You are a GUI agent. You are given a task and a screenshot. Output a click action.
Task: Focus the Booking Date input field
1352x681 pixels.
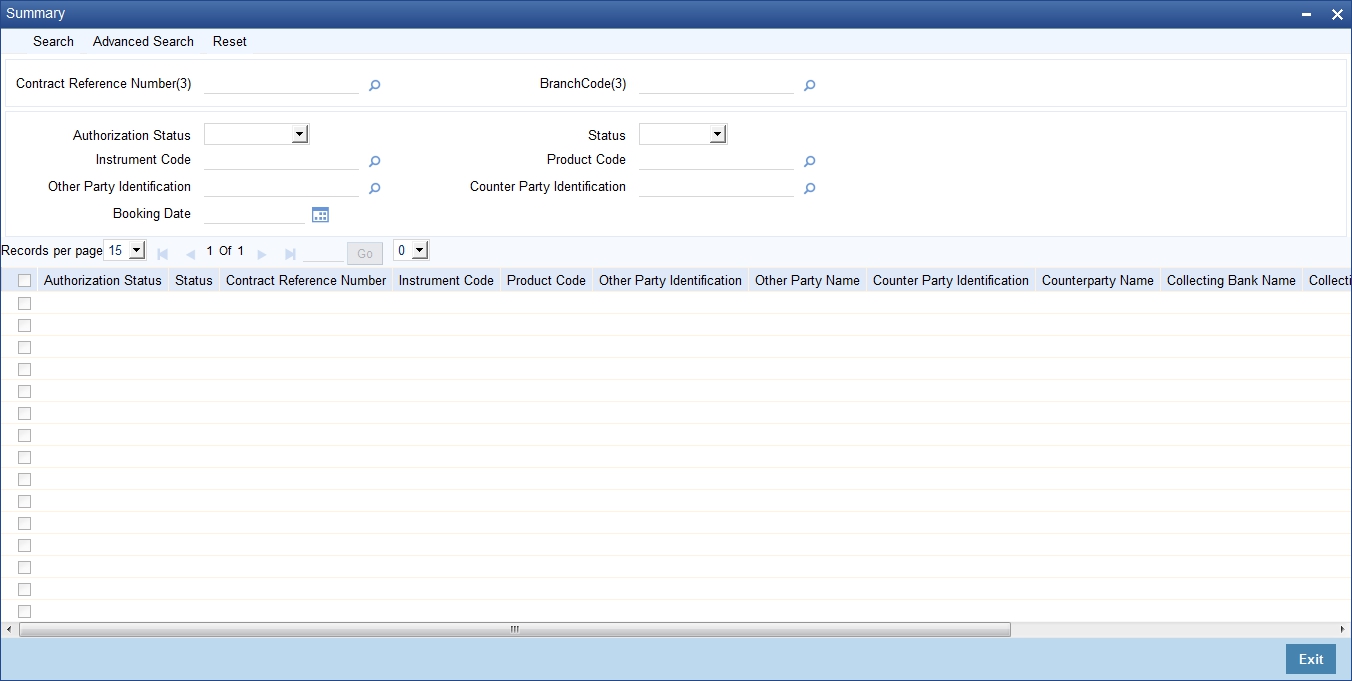pos(254,214)
